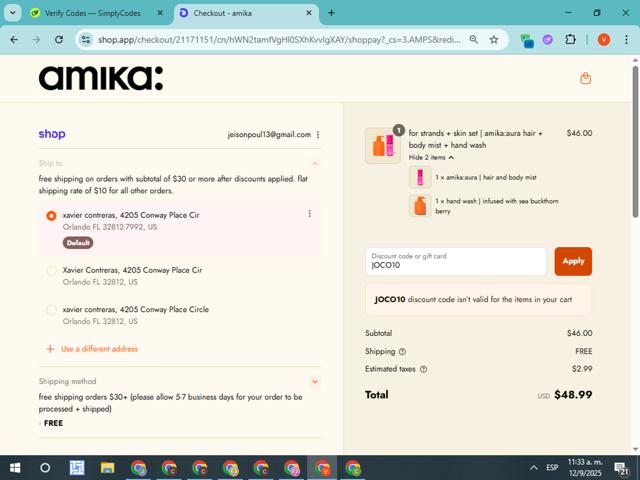Open File Explorer from taskbar

point(107,468)
